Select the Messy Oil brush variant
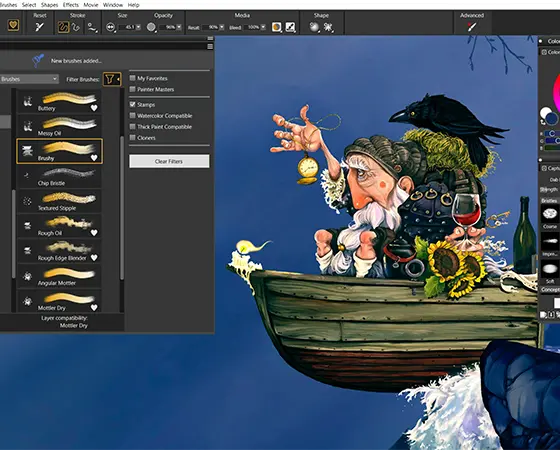560x450 pixels. [x=59, y=126]
